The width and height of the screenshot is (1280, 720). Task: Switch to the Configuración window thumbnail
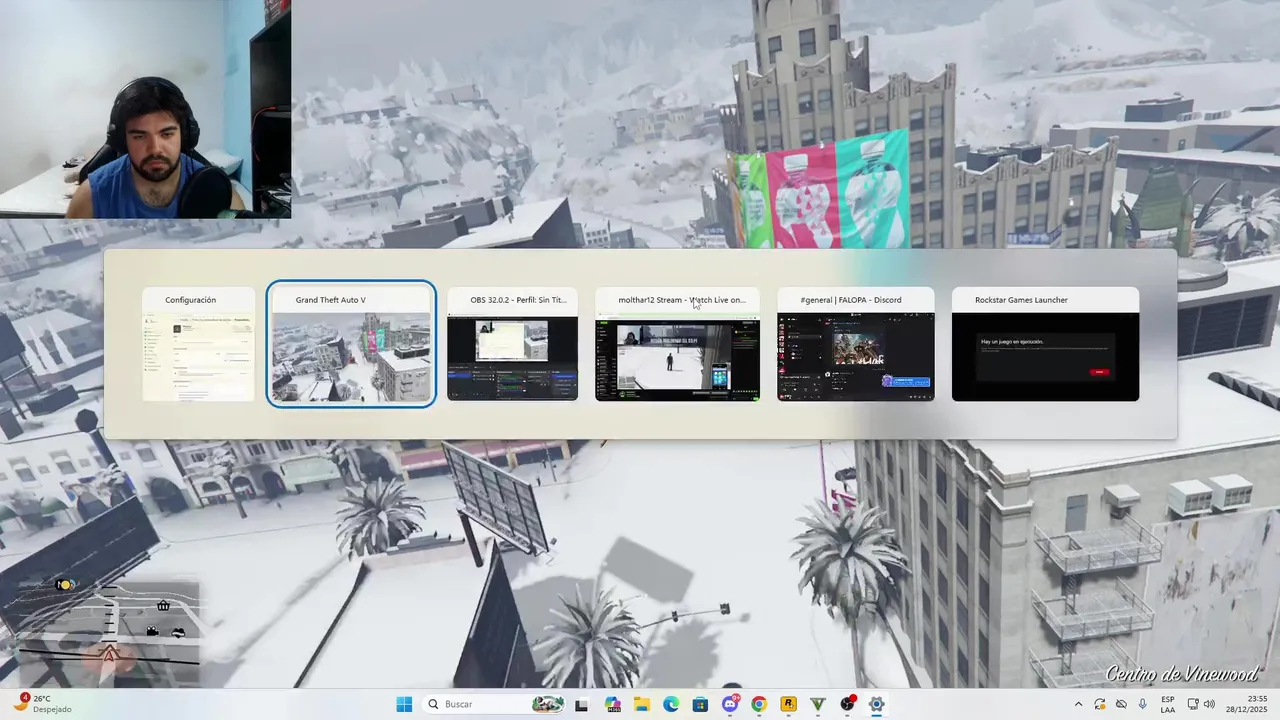[198, 344]
